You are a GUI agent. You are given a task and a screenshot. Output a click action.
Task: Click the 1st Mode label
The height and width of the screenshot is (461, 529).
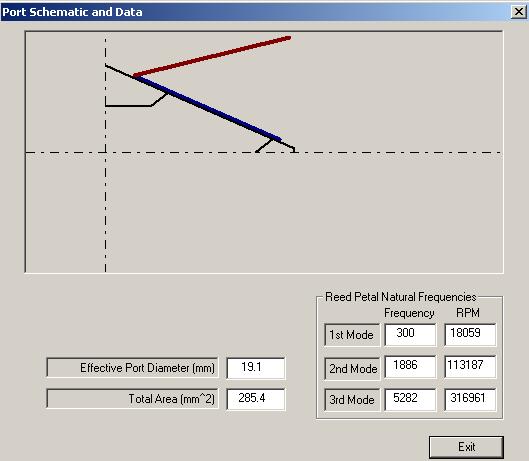pyautogui.click(x=352, y=335)
